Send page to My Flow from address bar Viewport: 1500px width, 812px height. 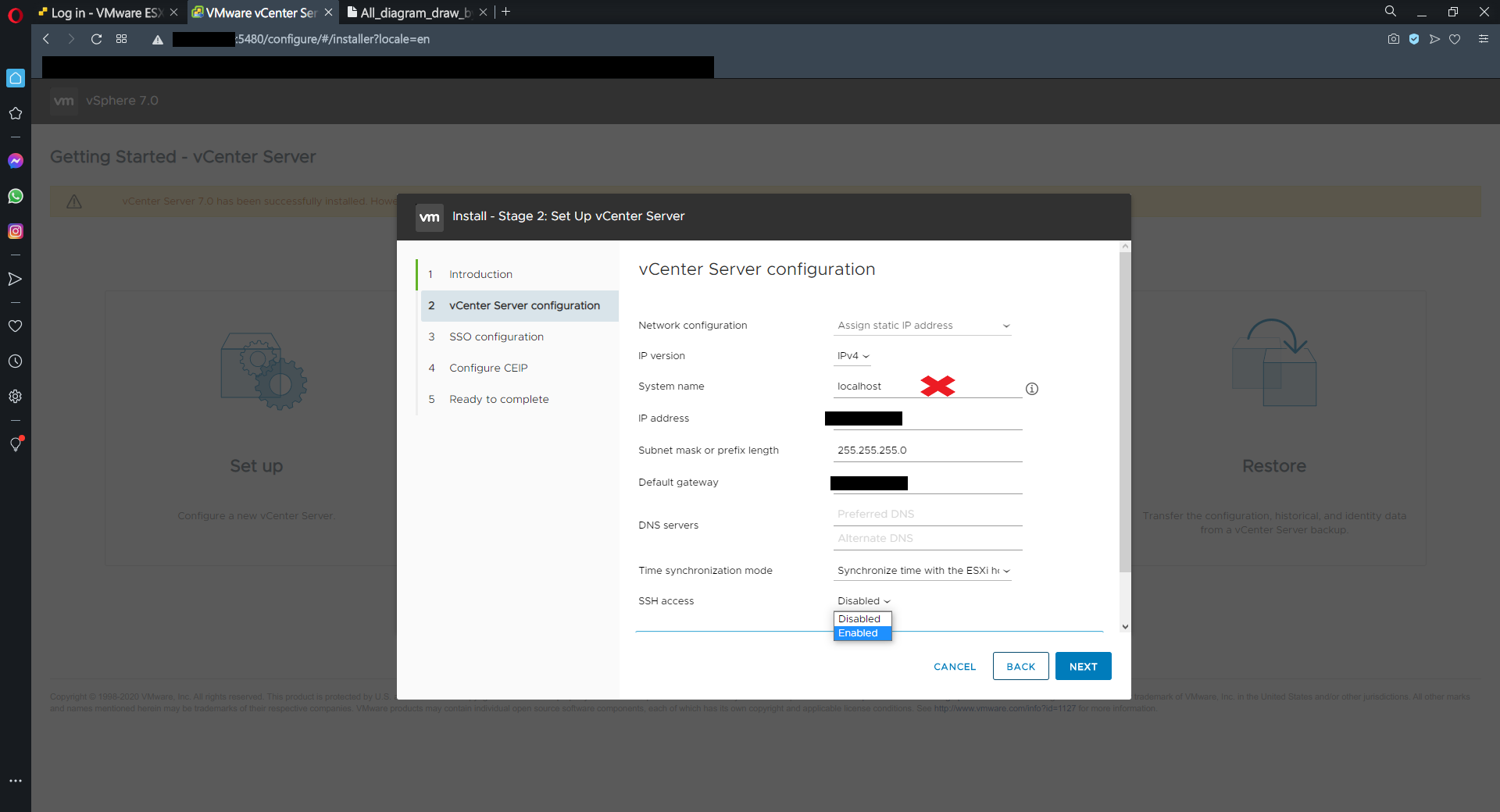point(1434,39)
